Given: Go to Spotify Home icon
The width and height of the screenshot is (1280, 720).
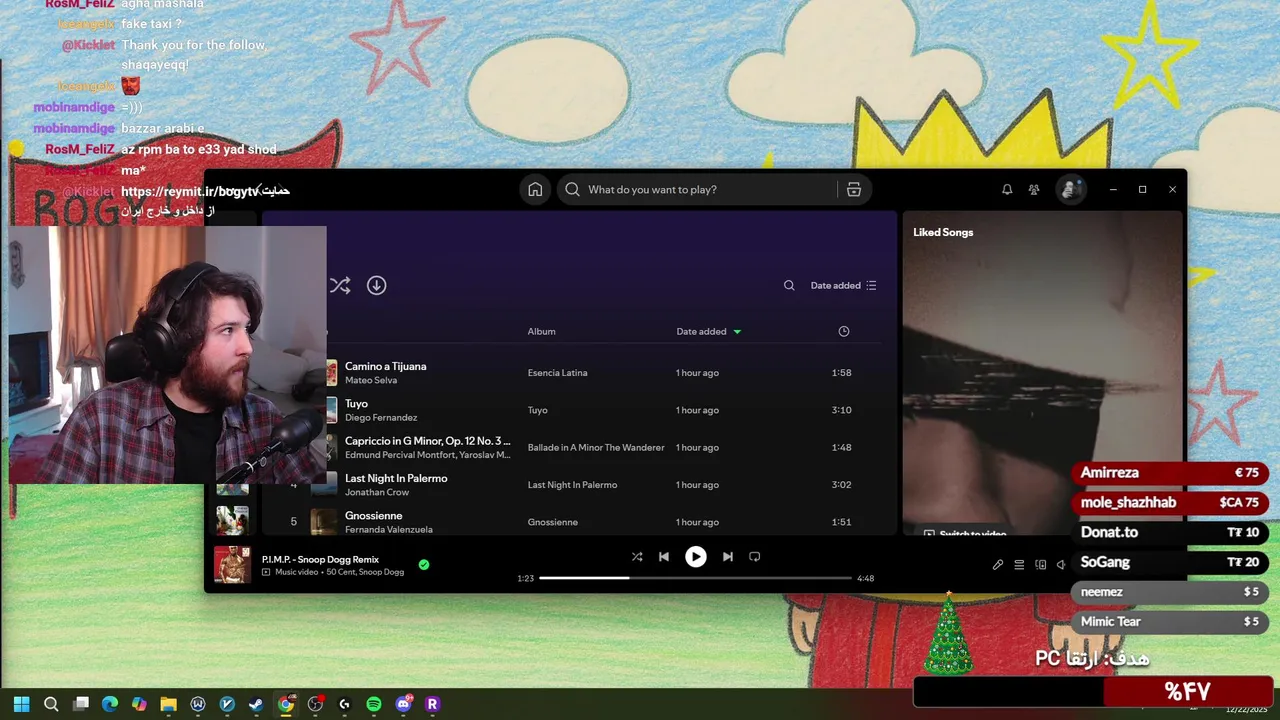Looking at the screenshot, I should point(535,190).
